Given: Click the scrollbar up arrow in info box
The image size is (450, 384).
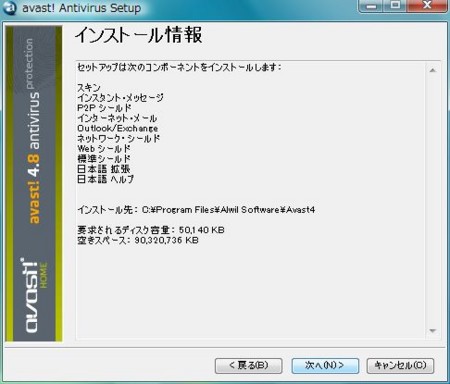Looking at the screenshot, I should point(433,70).
